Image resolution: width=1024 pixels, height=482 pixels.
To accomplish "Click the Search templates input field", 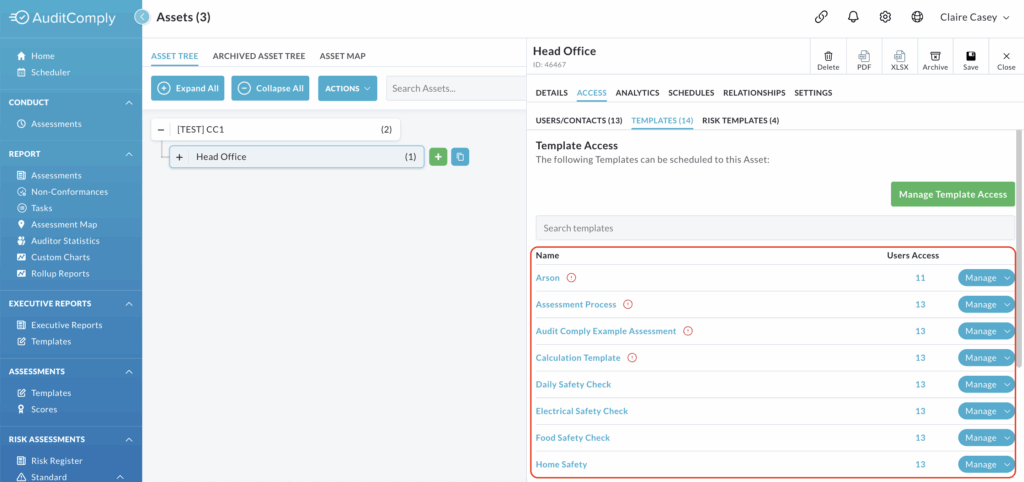I will [x=775, y=228].
